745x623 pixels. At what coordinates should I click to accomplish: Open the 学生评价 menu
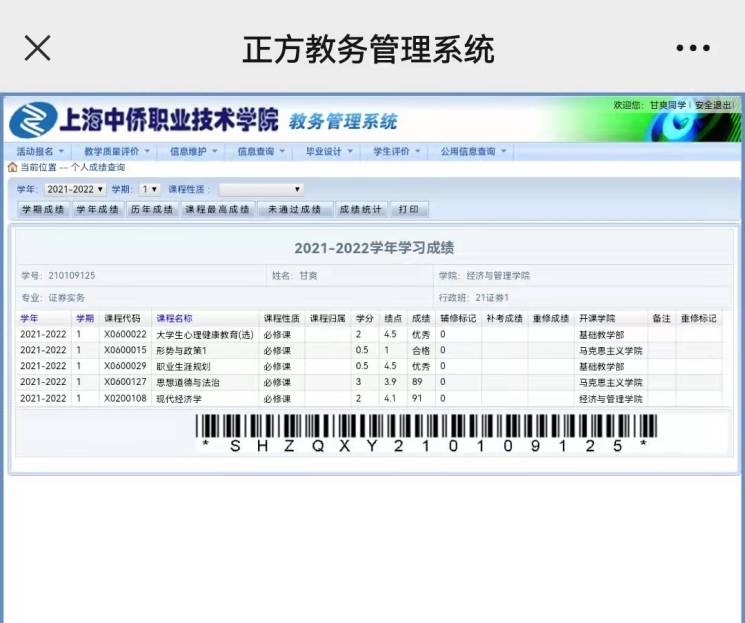pyautogui.click(x=397, y=152)
